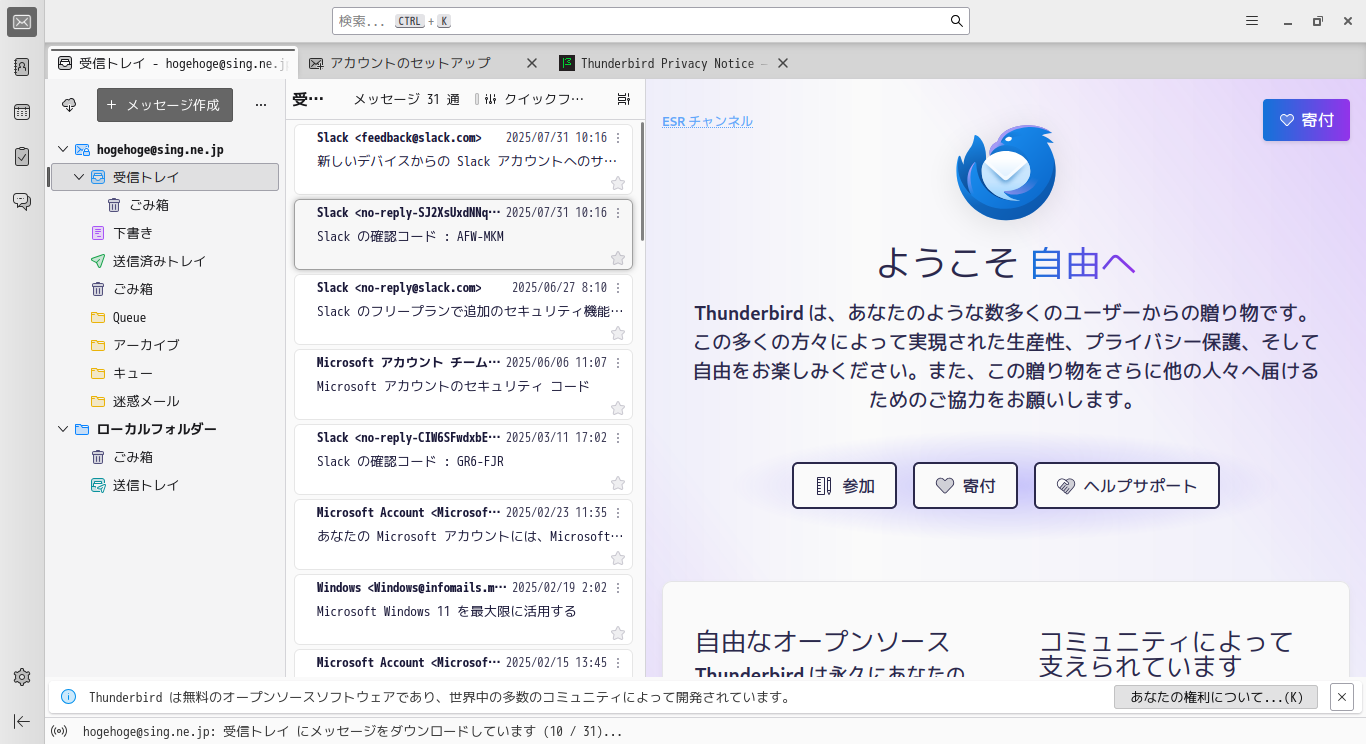Open kebab menu on Microsoft Account 2025/02/23 message
This screenshot has height=744, width=1366.
[x=618, y=513]
